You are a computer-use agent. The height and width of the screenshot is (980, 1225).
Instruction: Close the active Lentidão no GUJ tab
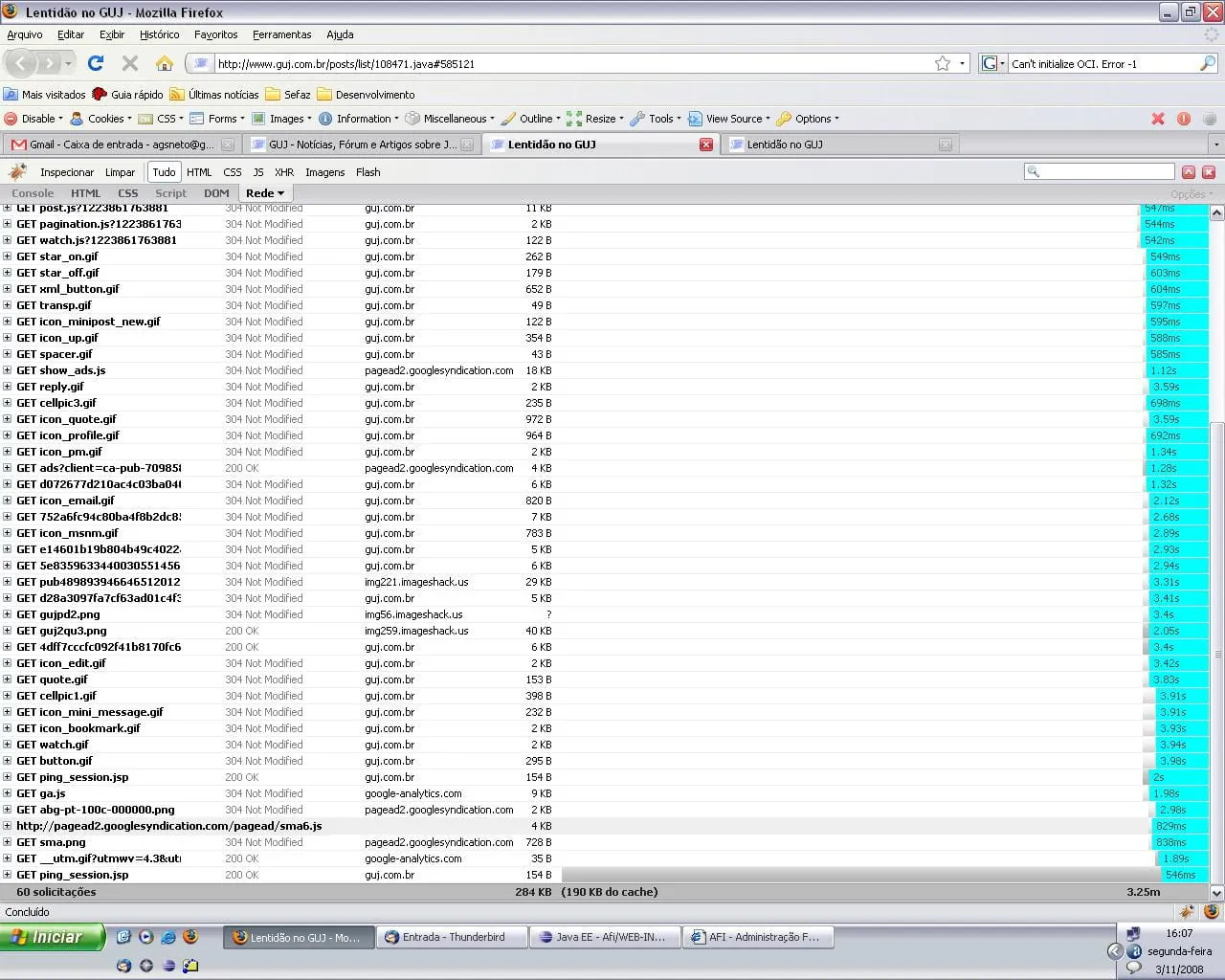click(x=705, y=145)
